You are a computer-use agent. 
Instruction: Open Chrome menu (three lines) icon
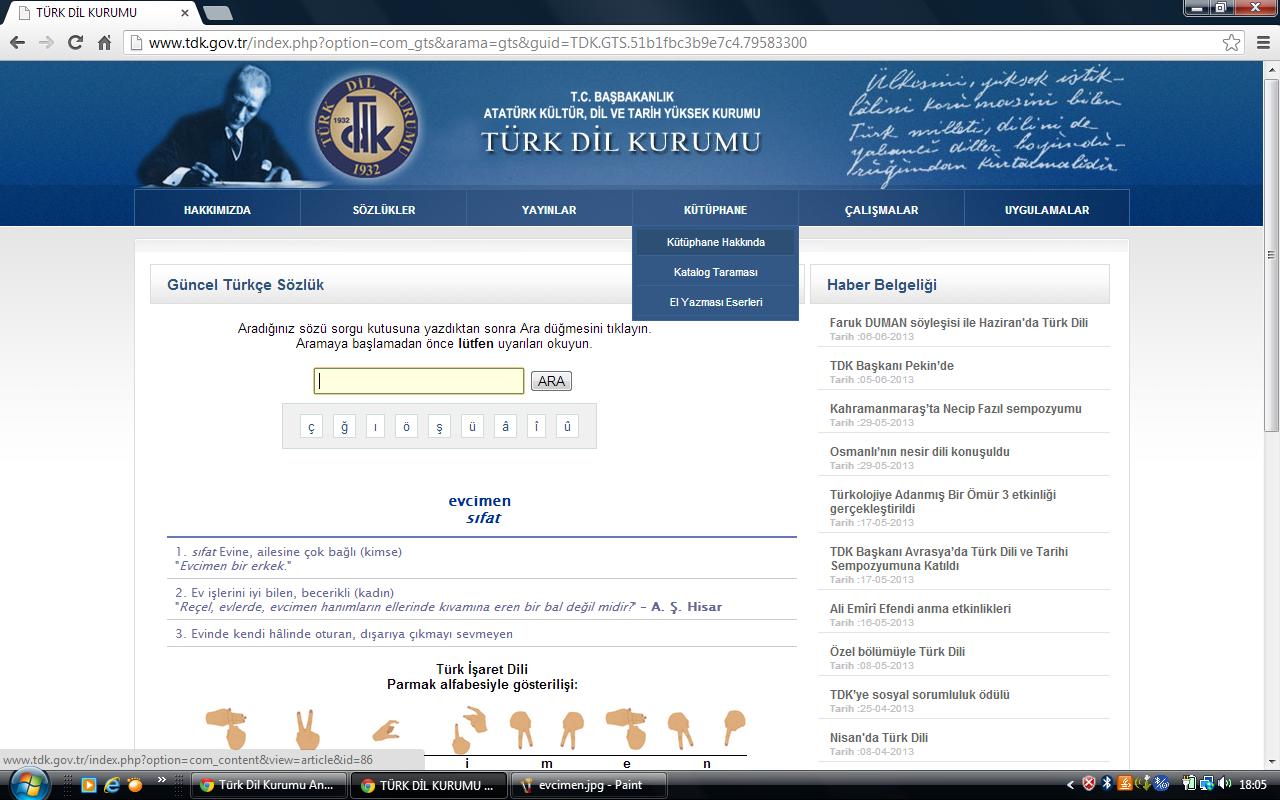1261,43
